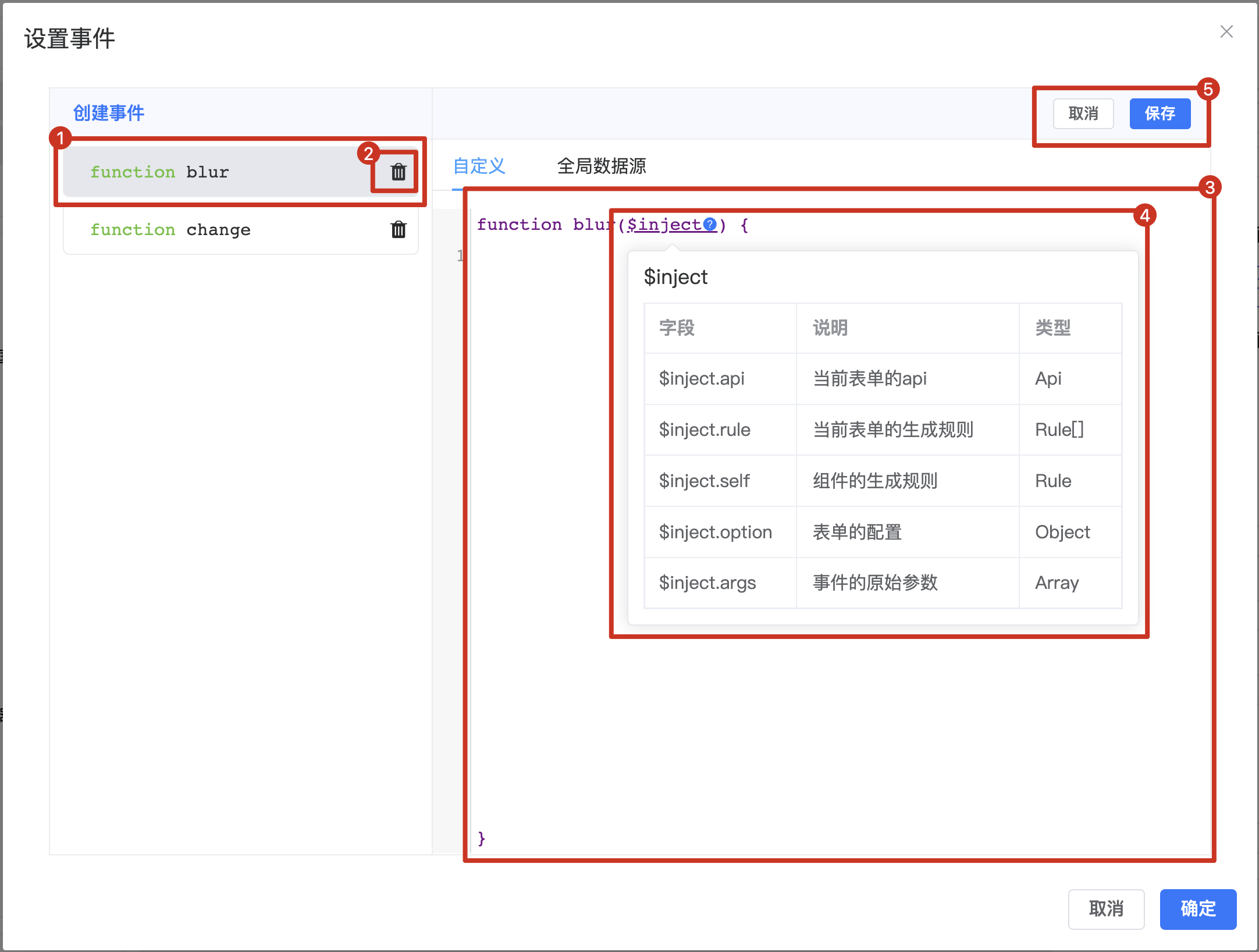
Task: Click the top 取消 button
Action: [1083, 113]
